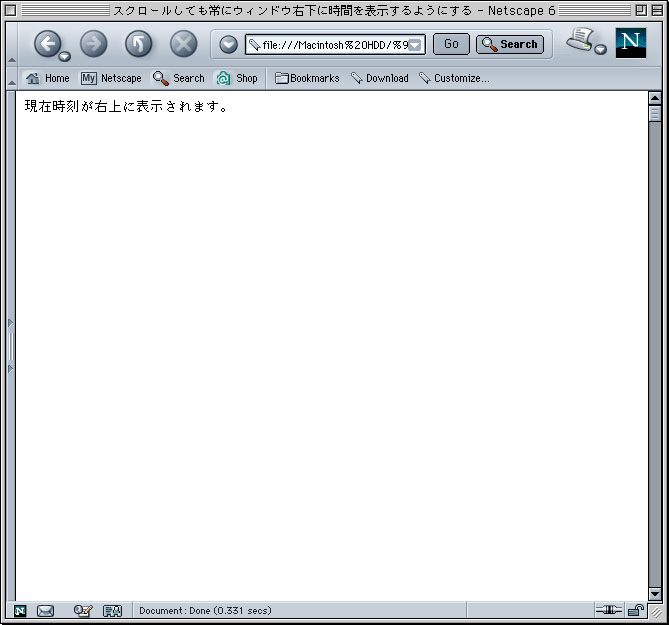The width and height of the screenshot is (669, 625).
Task: Open Navigator from the status bar N icon
Action: (20, 611)
